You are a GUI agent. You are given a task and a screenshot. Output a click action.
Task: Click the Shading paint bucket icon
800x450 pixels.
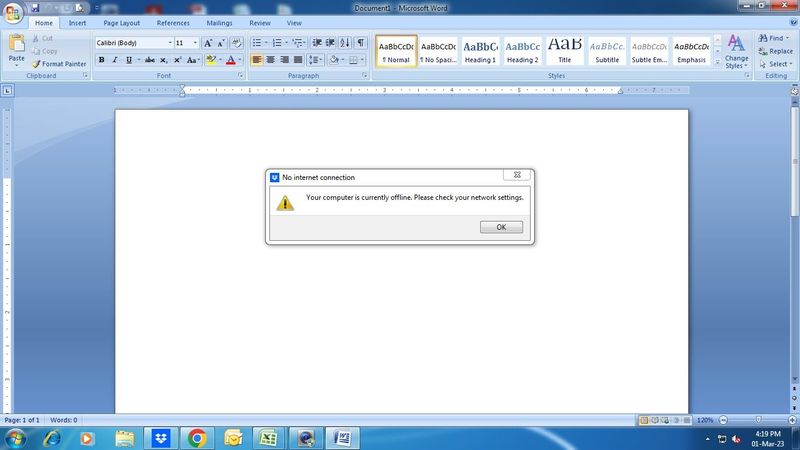coord(334,60)
